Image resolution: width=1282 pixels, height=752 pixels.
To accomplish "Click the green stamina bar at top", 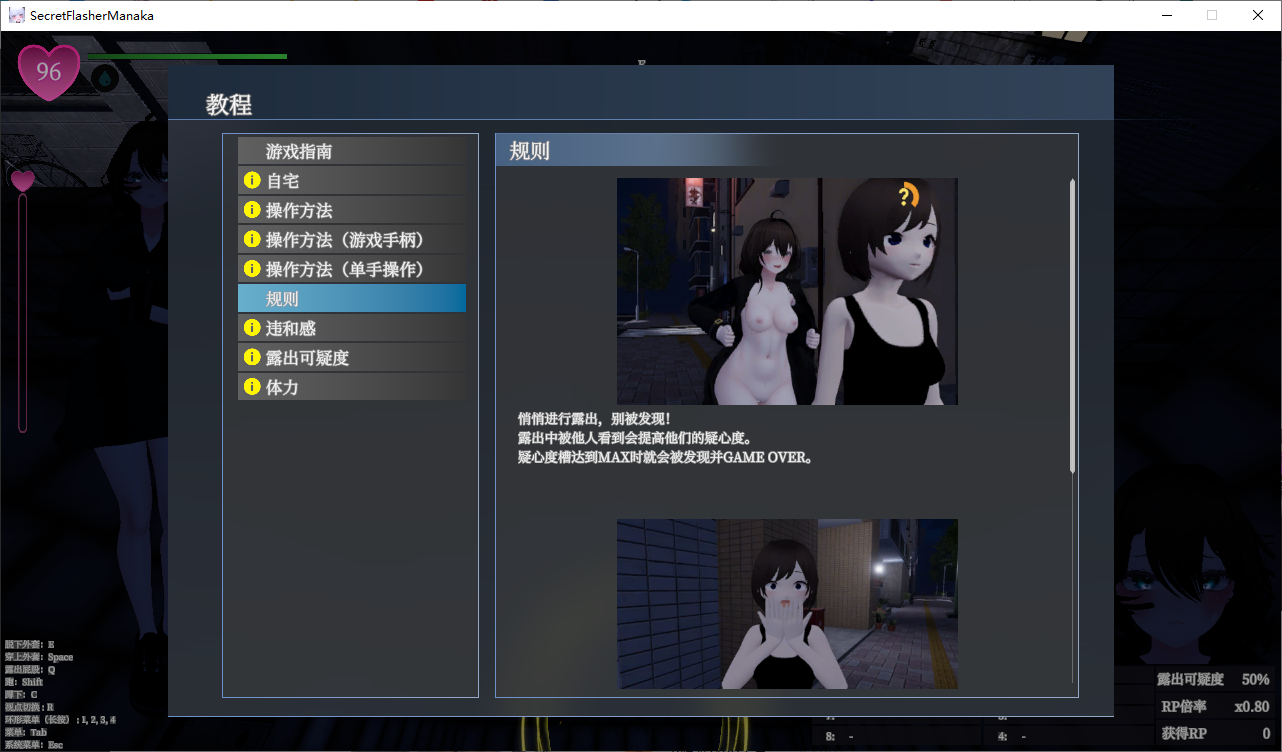I will tap(187, 57).
